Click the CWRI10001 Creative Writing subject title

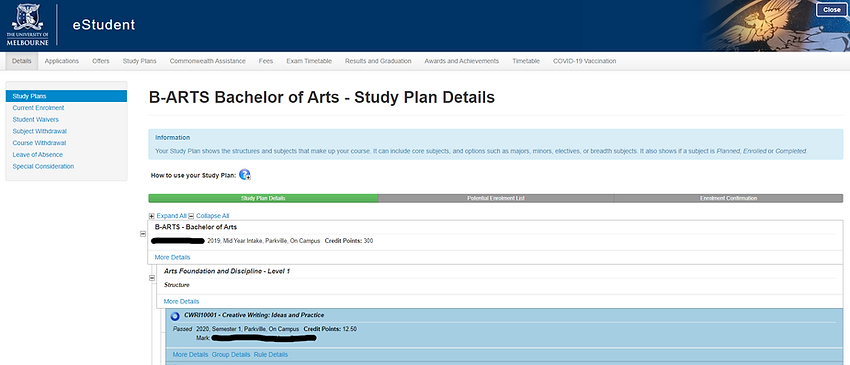254,315
